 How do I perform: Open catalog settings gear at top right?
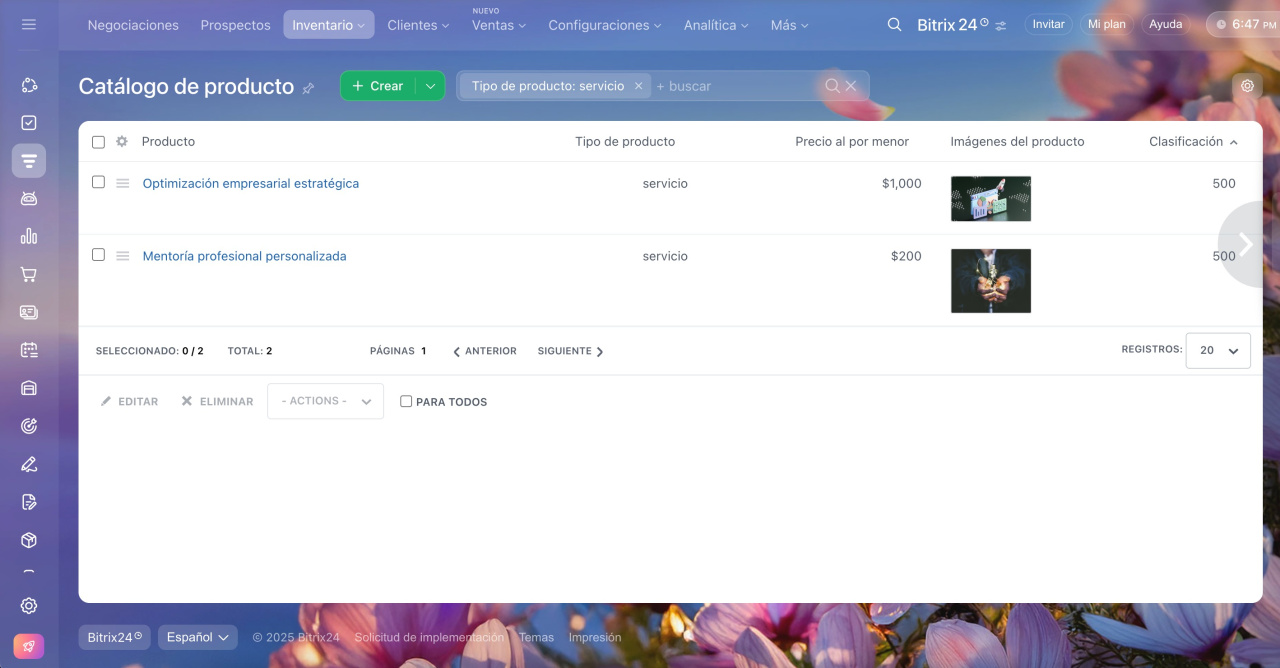(1247, 86)
